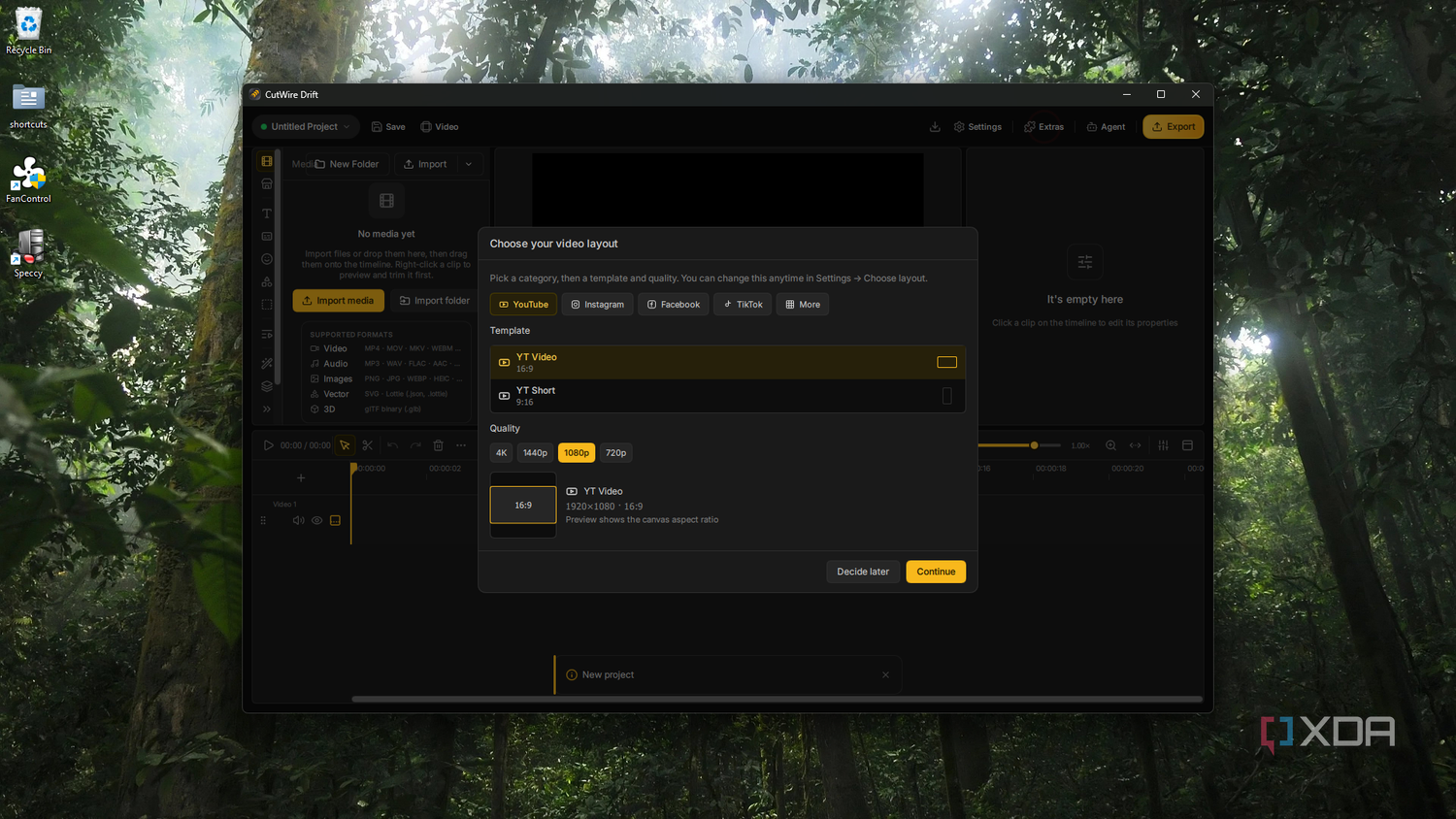Viewport: 1456px width, 819px height.
Task: Toggle Video 1 track visibility eye
Action: (316, 521)
